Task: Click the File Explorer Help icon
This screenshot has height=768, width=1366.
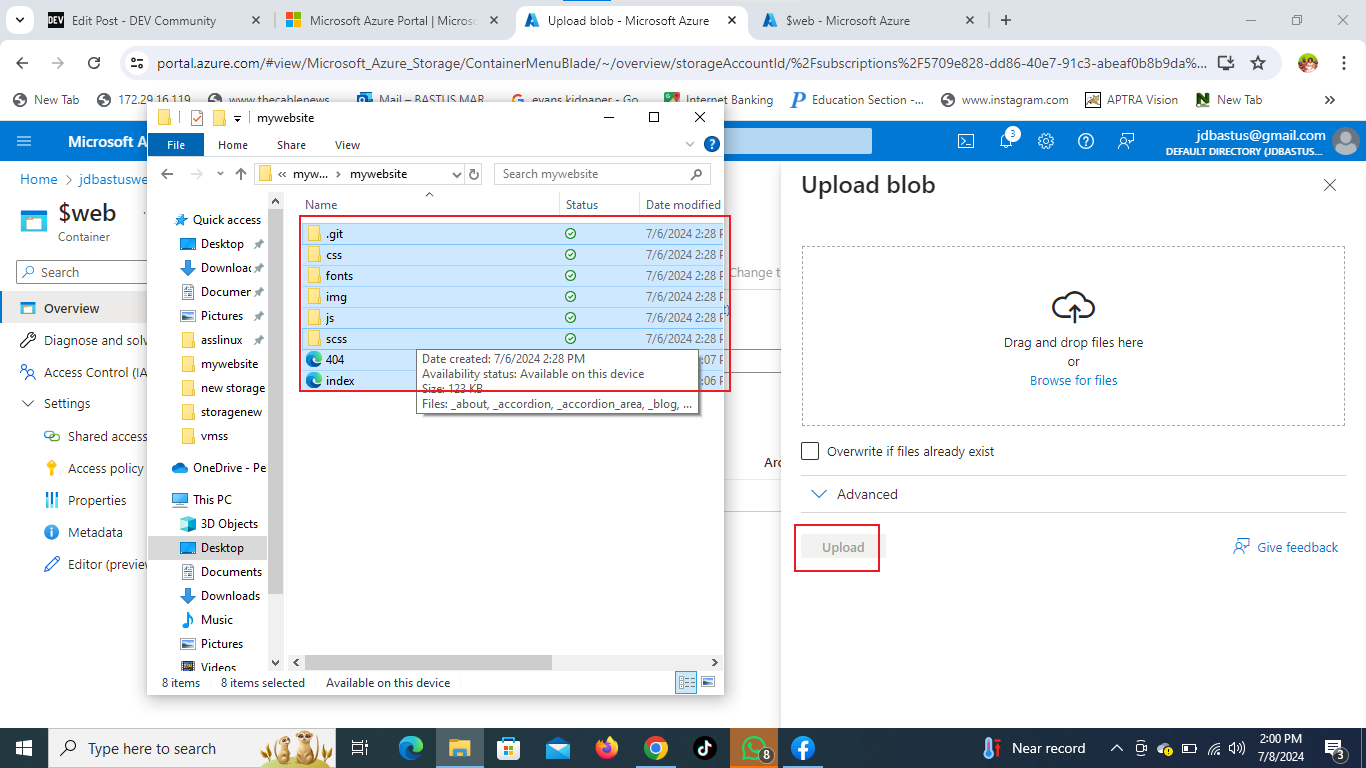Action: tap(712, 145)
